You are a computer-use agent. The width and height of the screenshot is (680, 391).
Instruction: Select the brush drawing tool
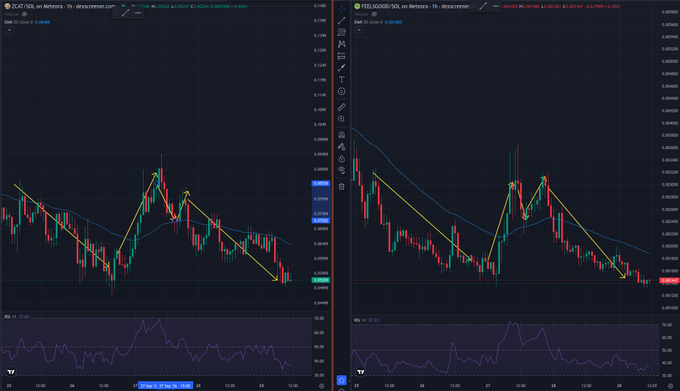tap(342, 68)
